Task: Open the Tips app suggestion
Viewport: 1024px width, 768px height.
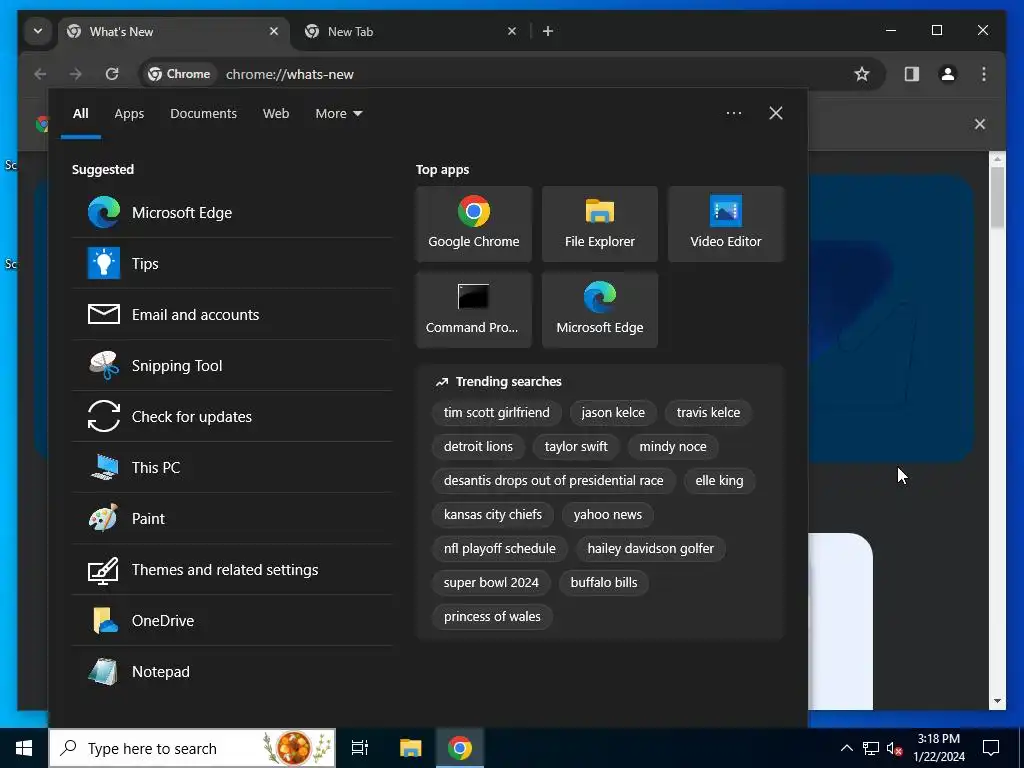Action: click(232, 263)
